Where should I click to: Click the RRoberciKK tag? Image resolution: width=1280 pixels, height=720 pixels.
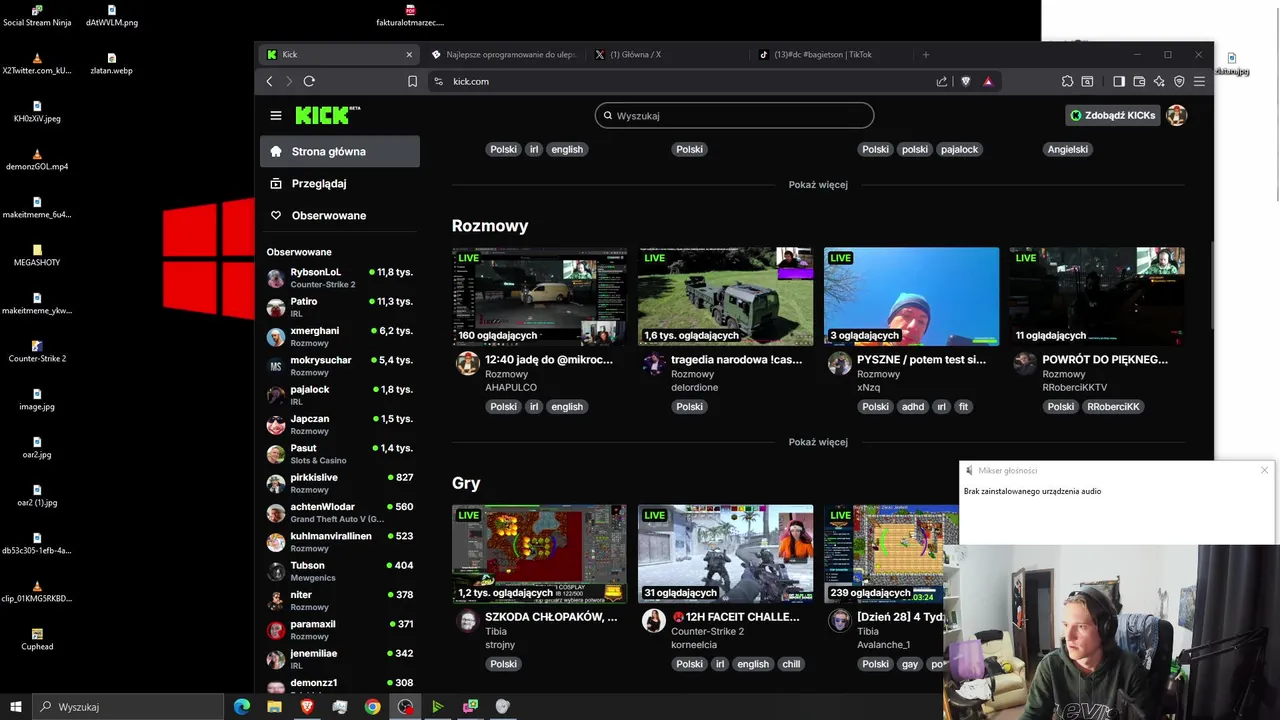point(1114,407)
